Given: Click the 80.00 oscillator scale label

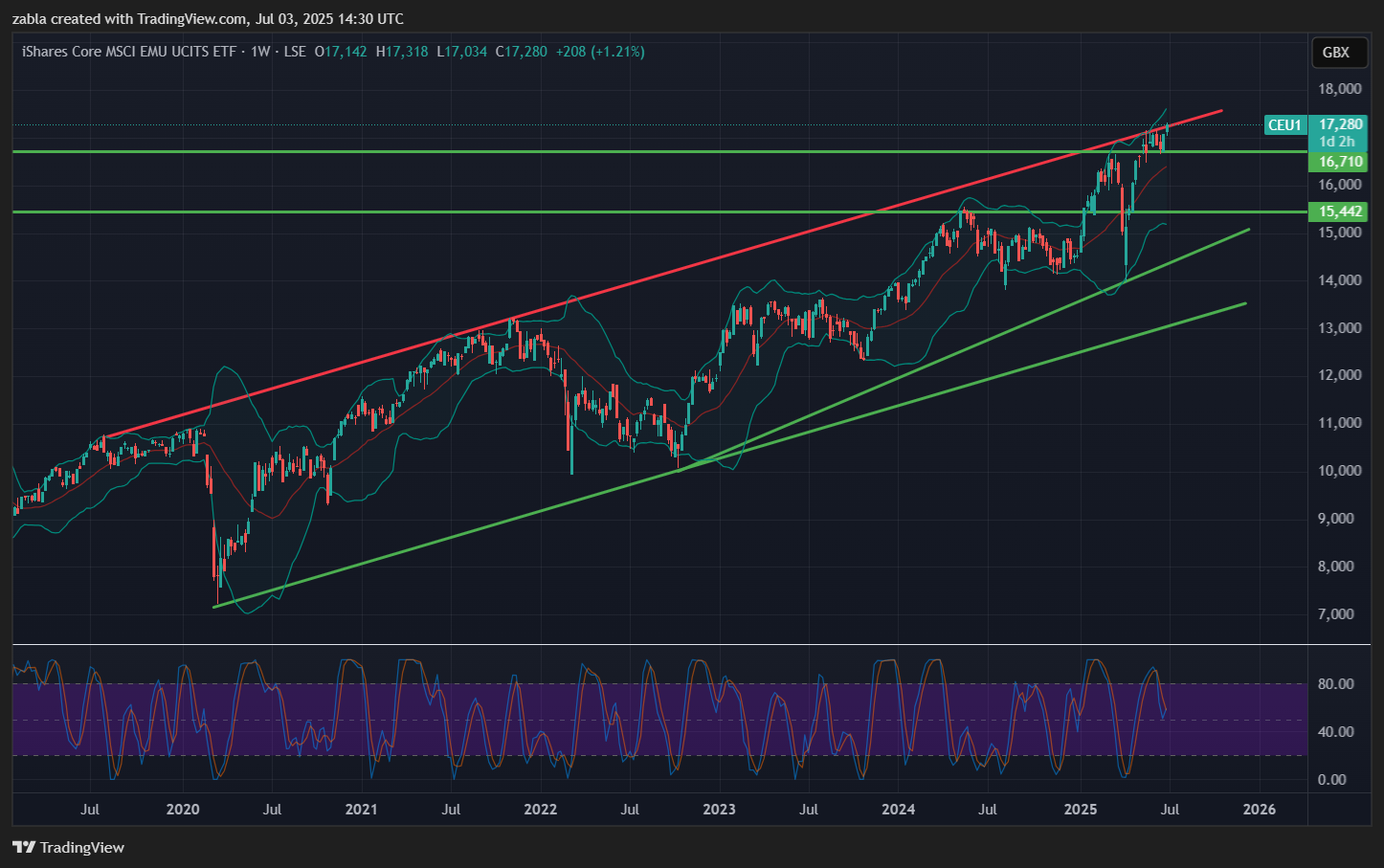Looking at the screenshot, I should (1335, 683).
